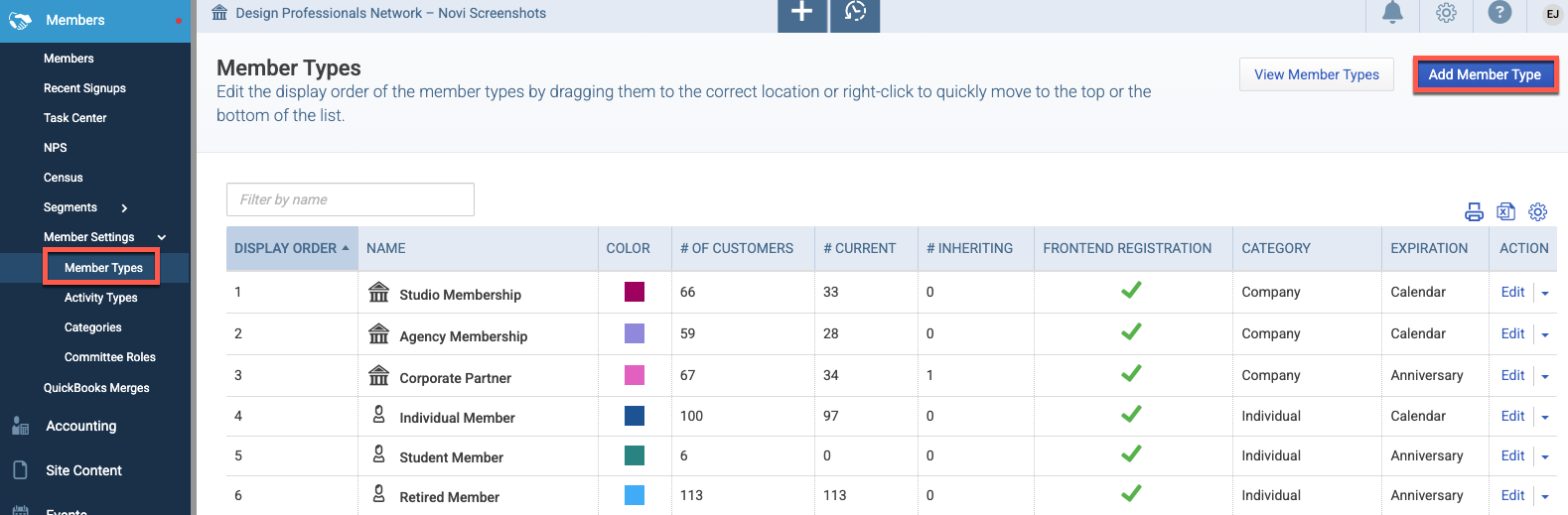Click frontend registration checkmark for Individual Member
The image size is (1568, 515).
pos(1131,414)
